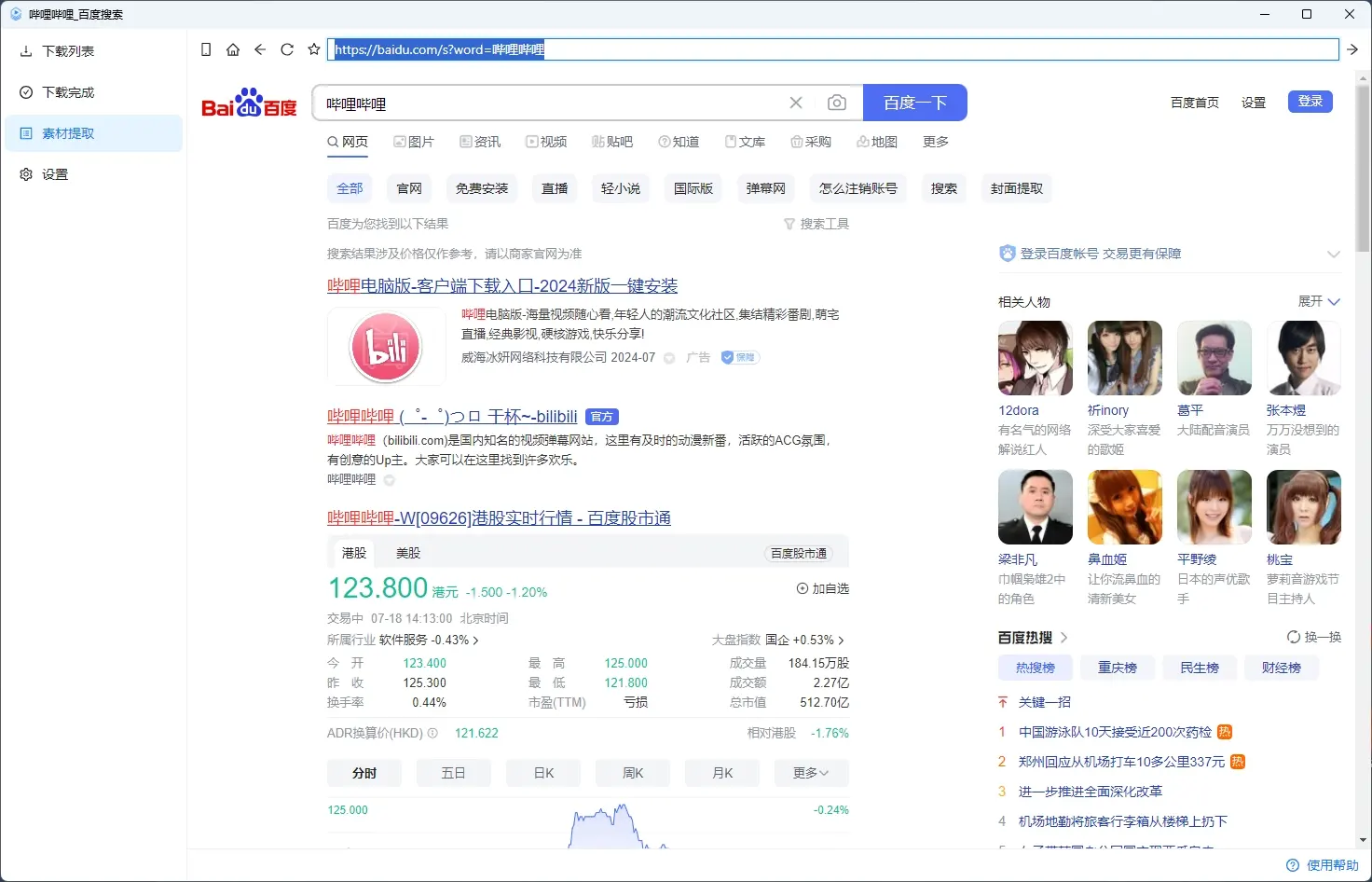Open 搜索工具 filter options
1372x882 pixels.
[816, 224]
